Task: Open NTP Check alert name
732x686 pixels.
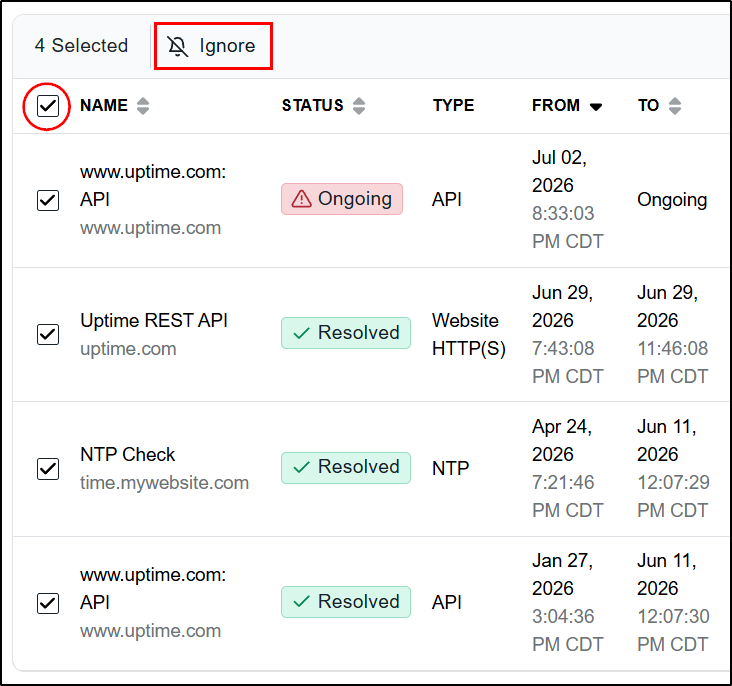Action: click(127, 455)
